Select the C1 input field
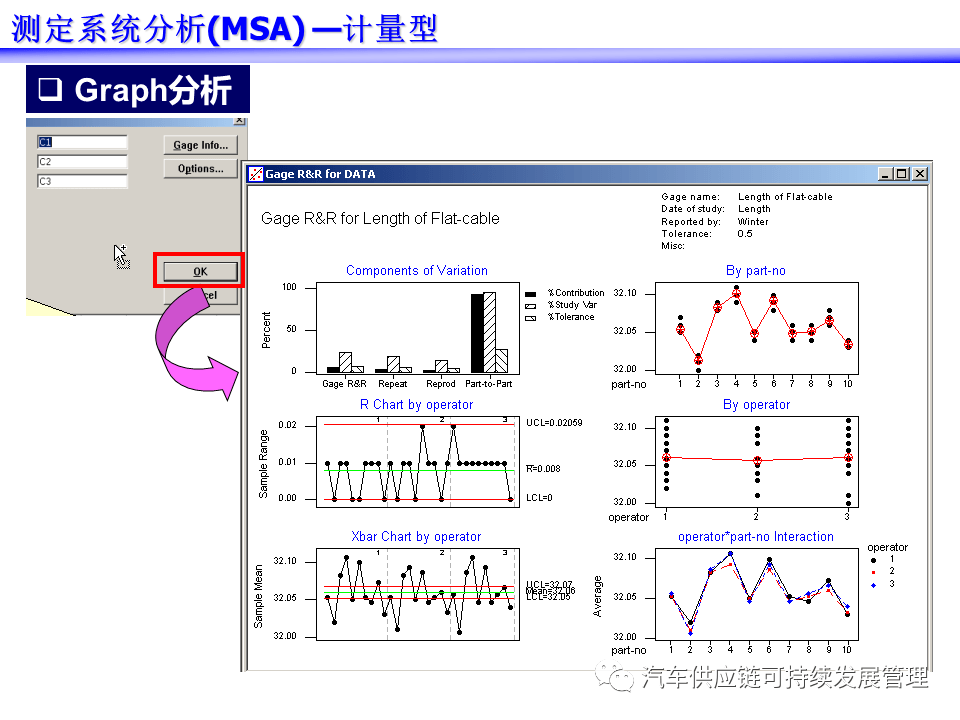Image resolution: width=960 pixels, height=720 pixels. [82, 141]
